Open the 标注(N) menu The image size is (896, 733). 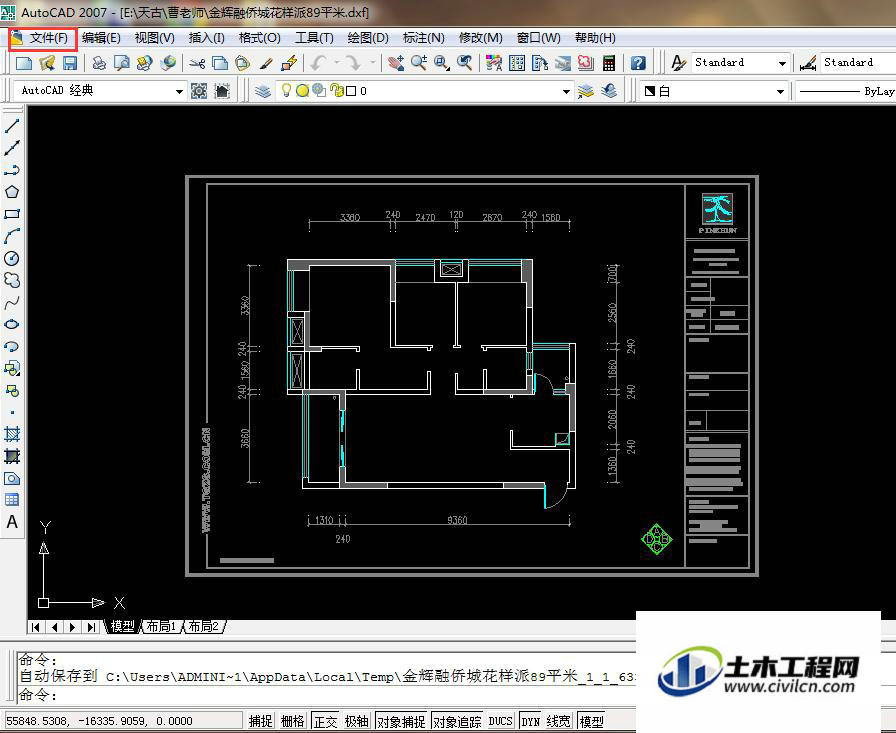point(423,38)
